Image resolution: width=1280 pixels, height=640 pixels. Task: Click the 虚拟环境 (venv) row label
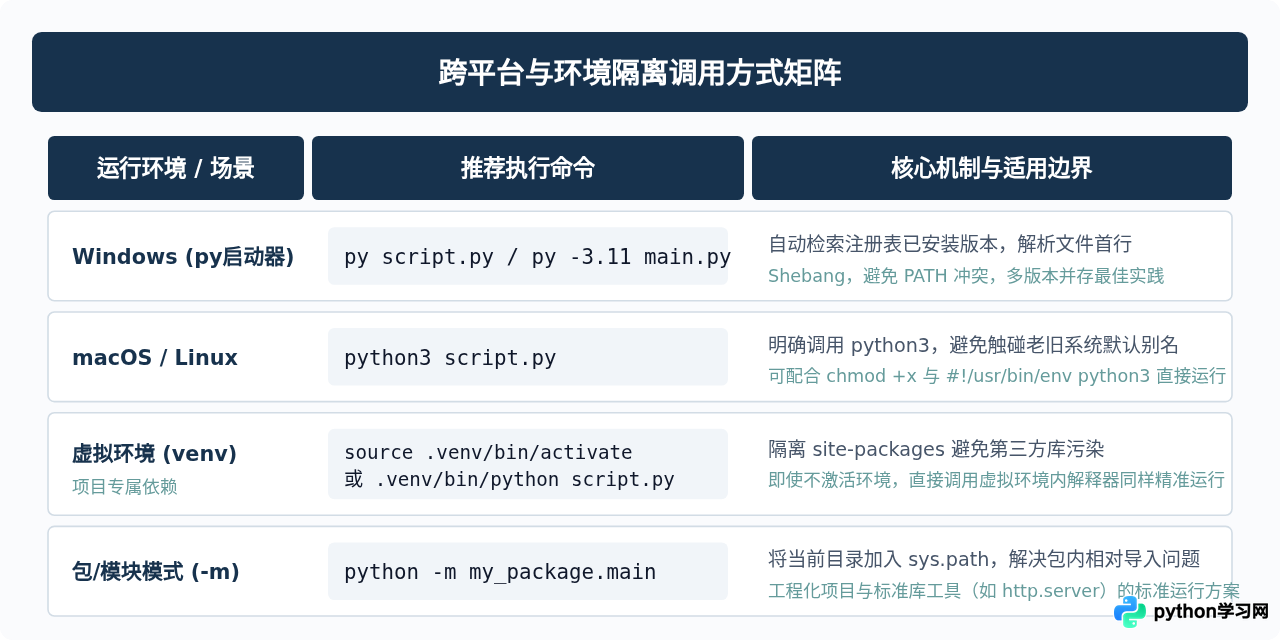click(154, 454)
